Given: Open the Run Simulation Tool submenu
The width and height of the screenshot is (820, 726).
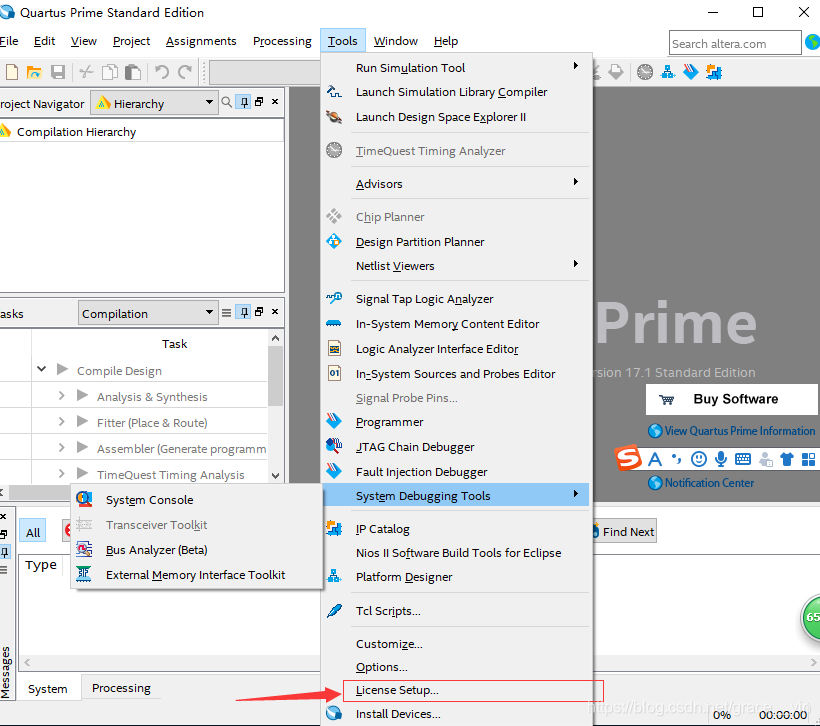Looking at the screenshot, I should 456,67.
